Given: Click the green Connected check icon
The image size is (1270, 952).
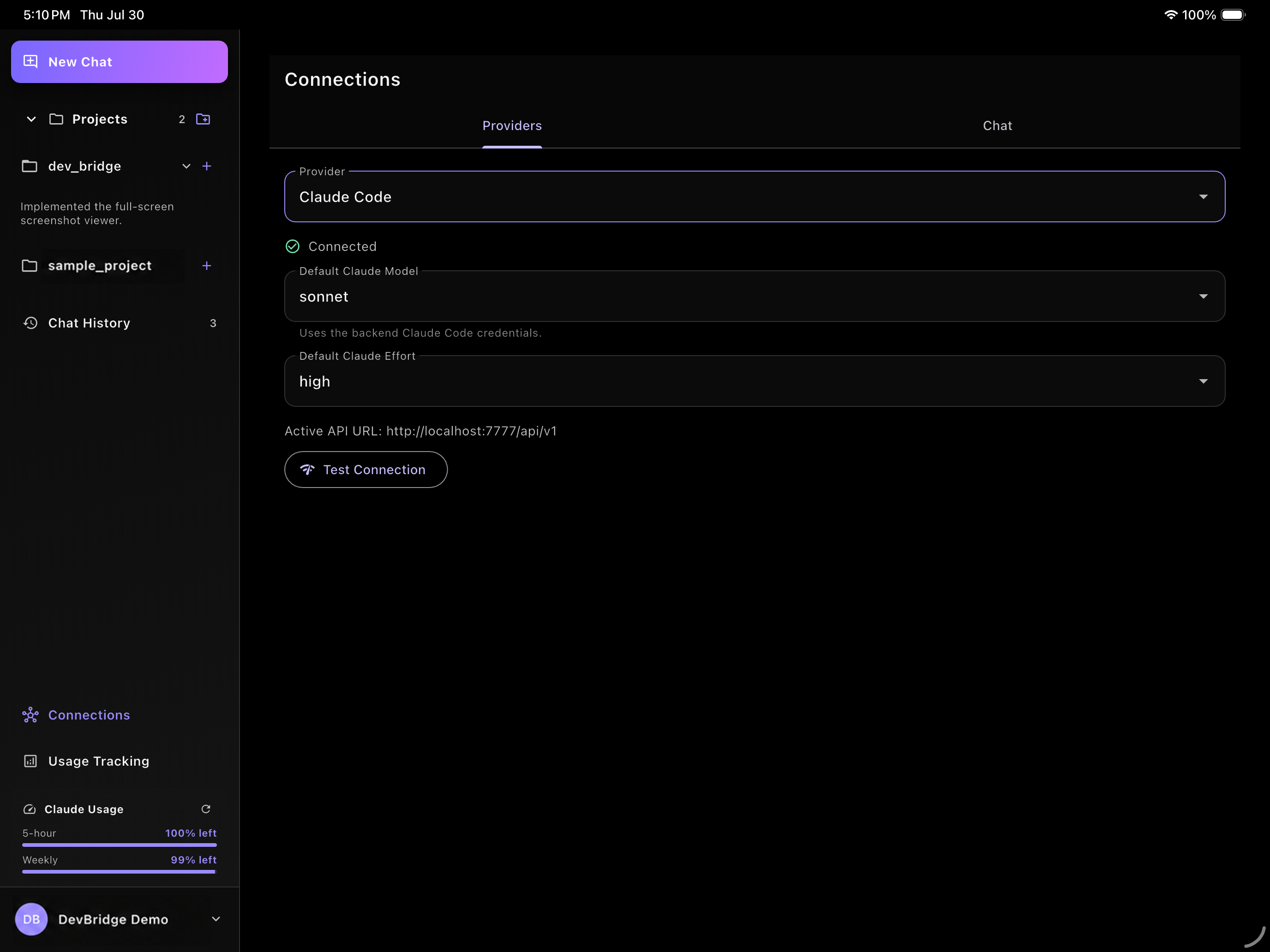Looking at the screenshot, I should [x=292, y=247].
